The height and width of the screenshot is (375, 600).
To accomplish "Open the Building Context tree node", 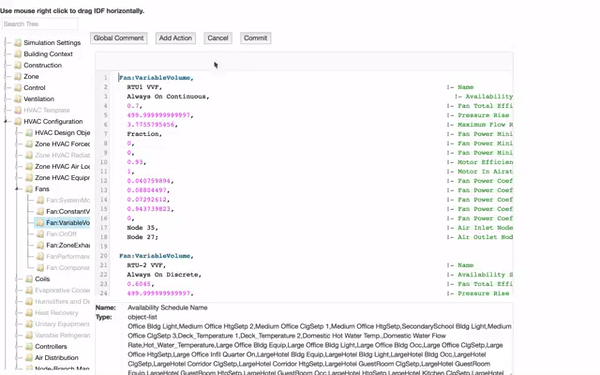I will (48, 54).
